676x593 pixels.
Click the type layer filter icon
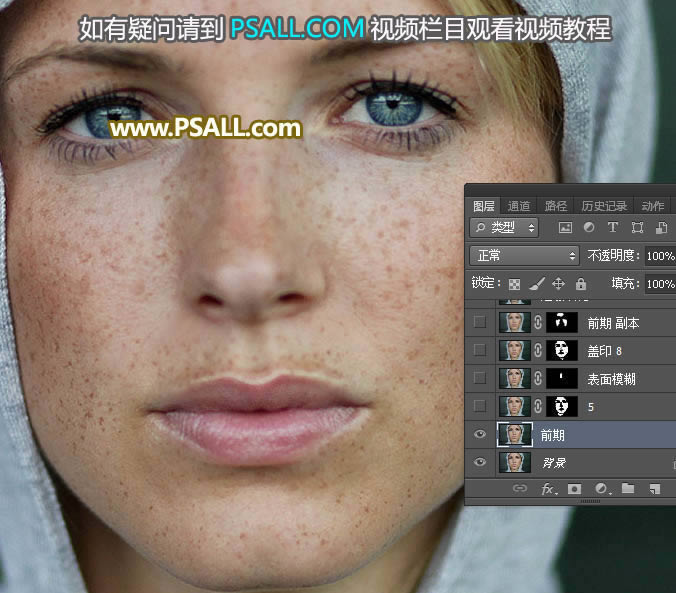[x=613, y=228]
